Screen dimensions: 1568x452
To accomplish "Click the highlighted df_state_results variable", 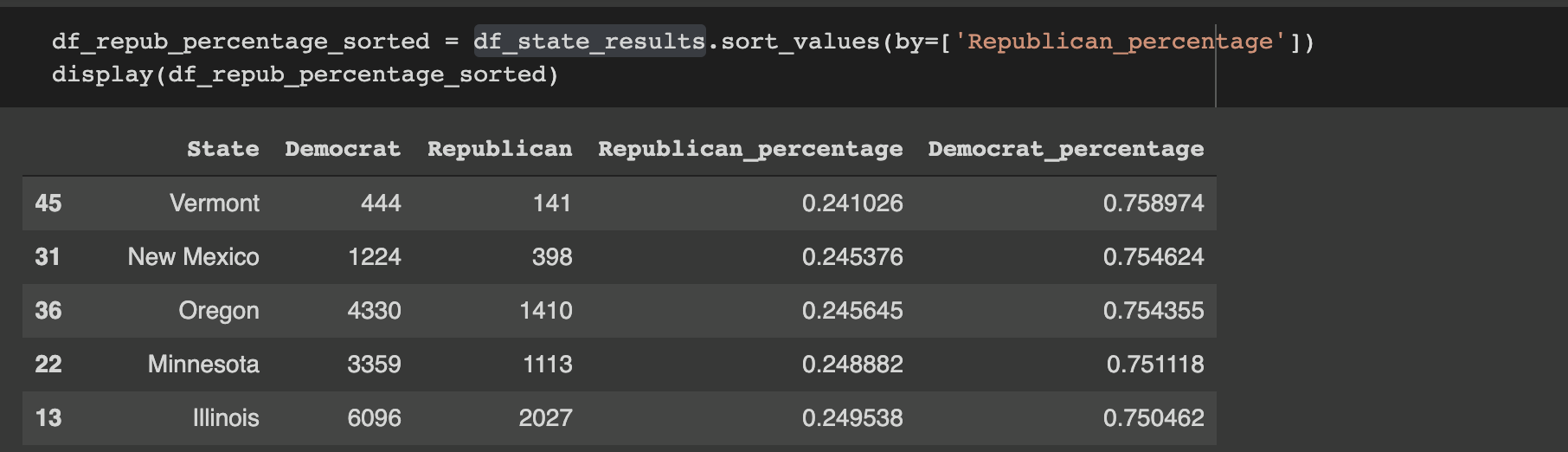I will click(589, 42).
